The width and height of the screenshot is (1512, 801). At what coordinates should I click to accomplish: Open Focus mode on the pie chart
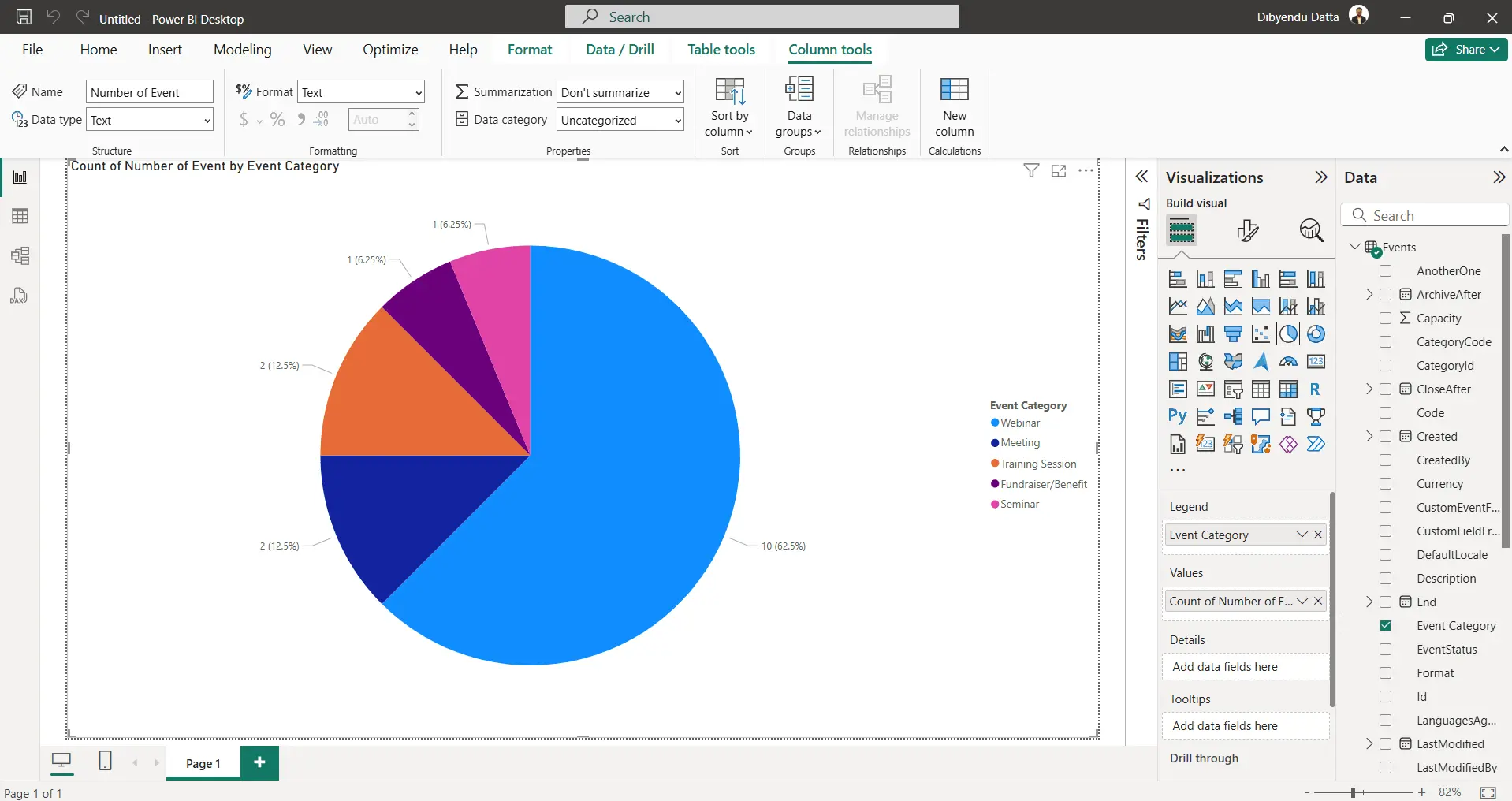(1058, 171)
